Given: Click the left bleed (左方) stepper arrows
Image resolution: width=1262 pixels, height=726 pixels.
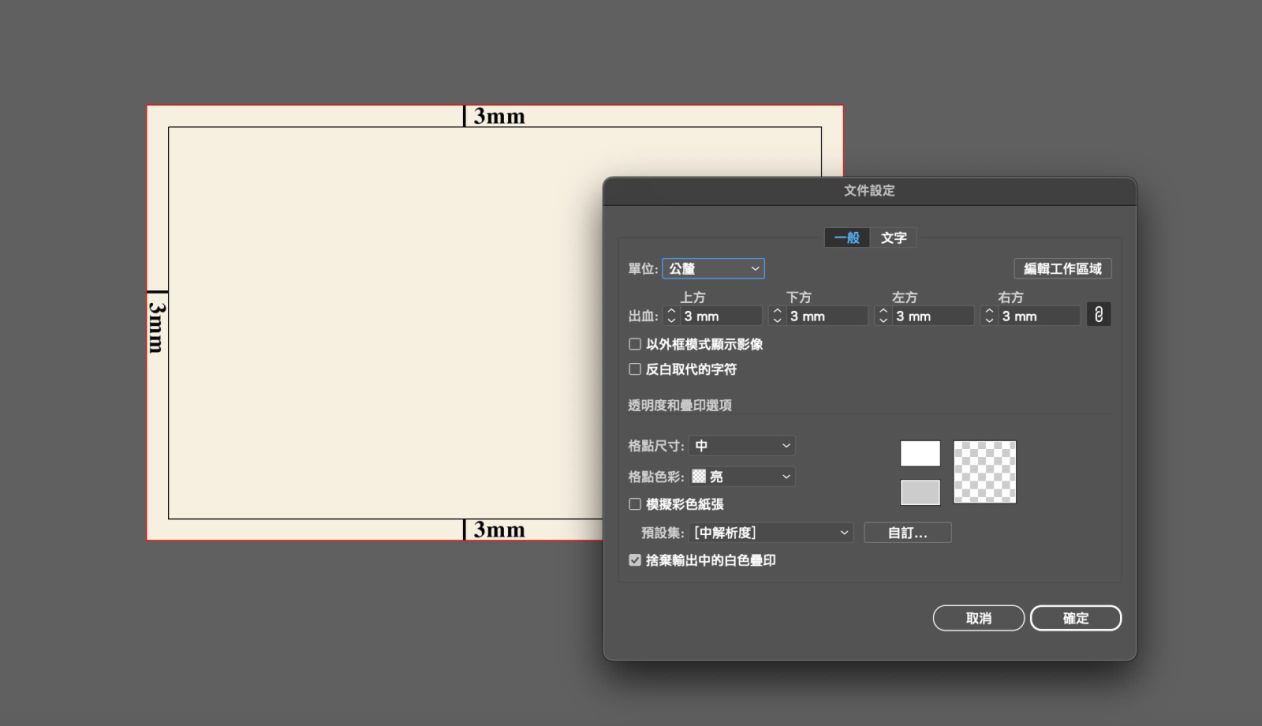Looking at the screenshot, I should pos(884,316).
